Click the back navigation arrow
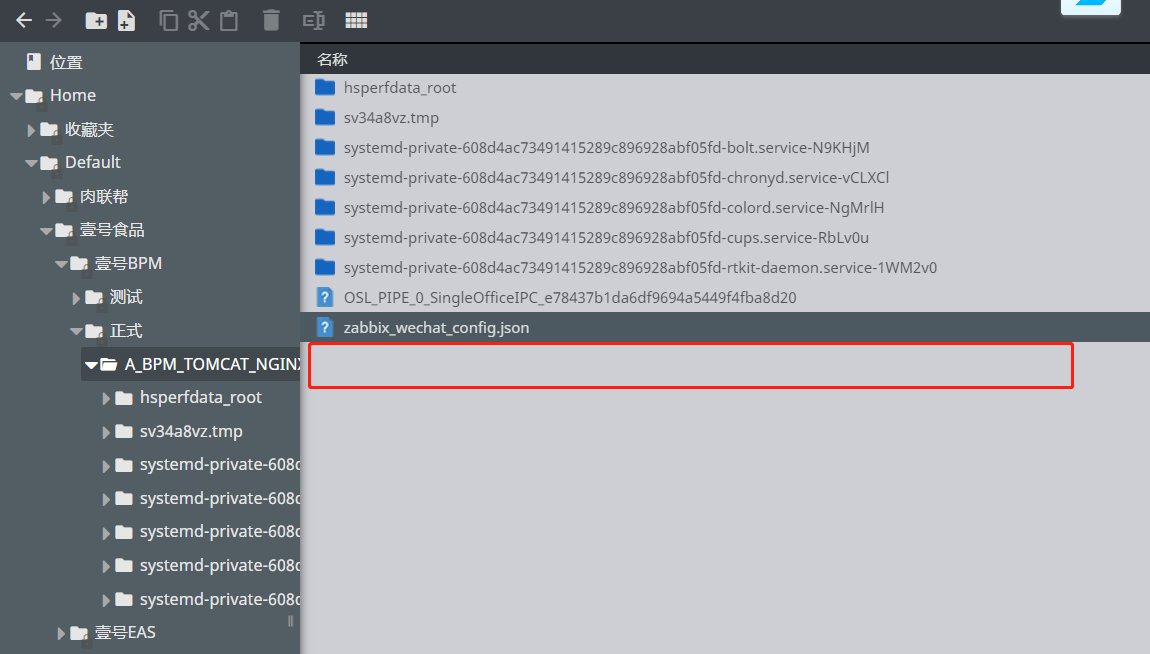Image resolution: width=1150 pixels, height=654 pixels. (x=24, y=20)
